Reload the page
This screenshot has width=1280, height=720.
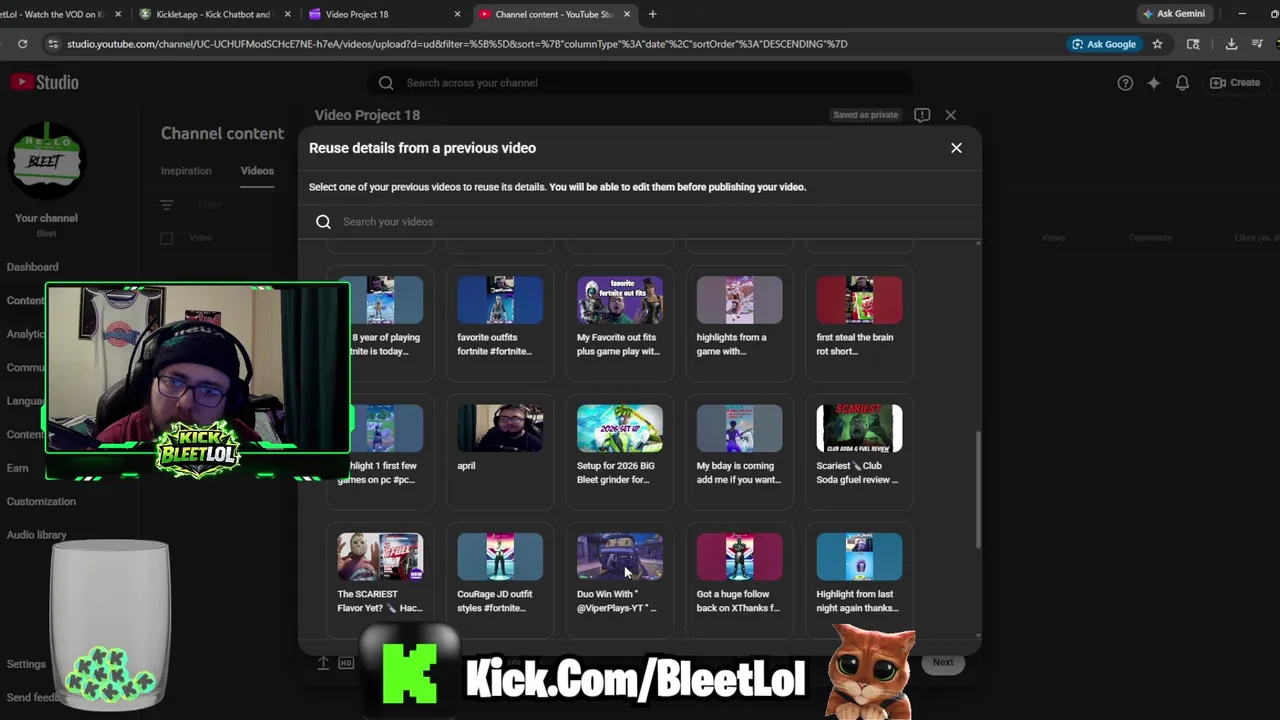(x=22, y=44)
